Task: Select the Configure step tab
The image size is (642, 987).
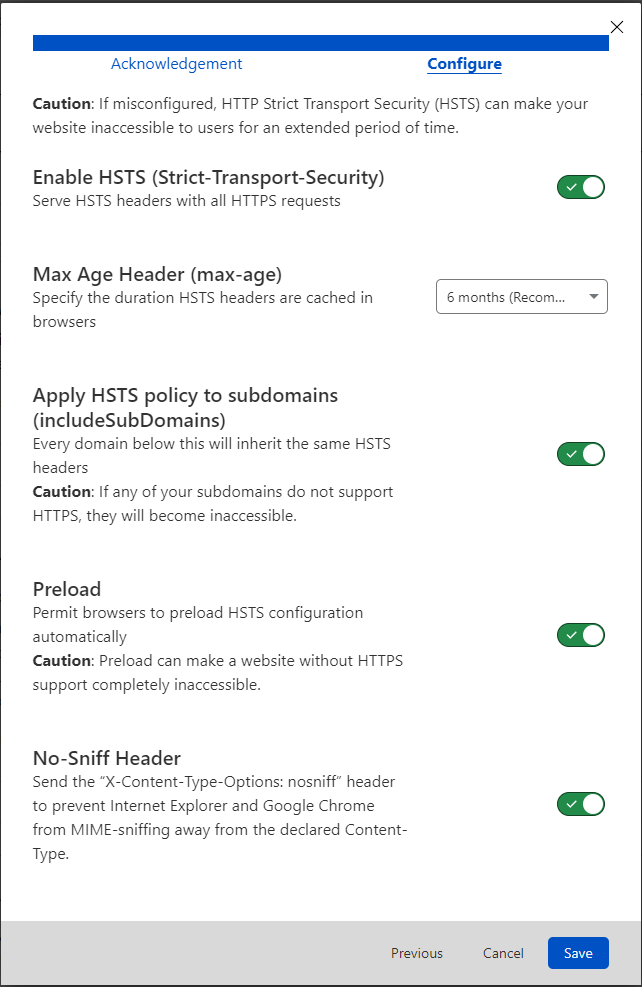Action: (x=464, y=64)
